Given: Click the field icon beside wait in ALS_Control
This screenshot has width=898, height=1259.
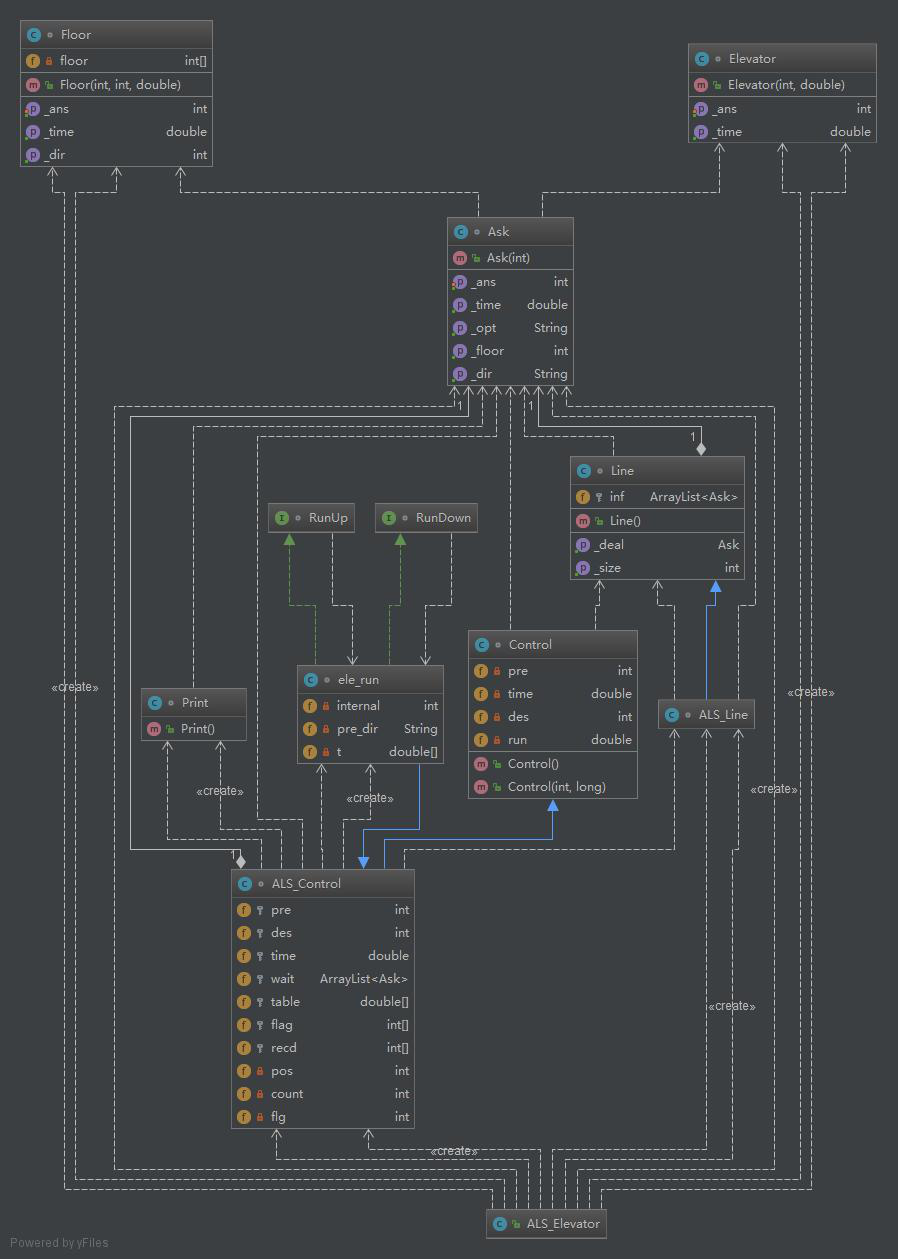Looking at the screenshot, I should pos(244,979).
